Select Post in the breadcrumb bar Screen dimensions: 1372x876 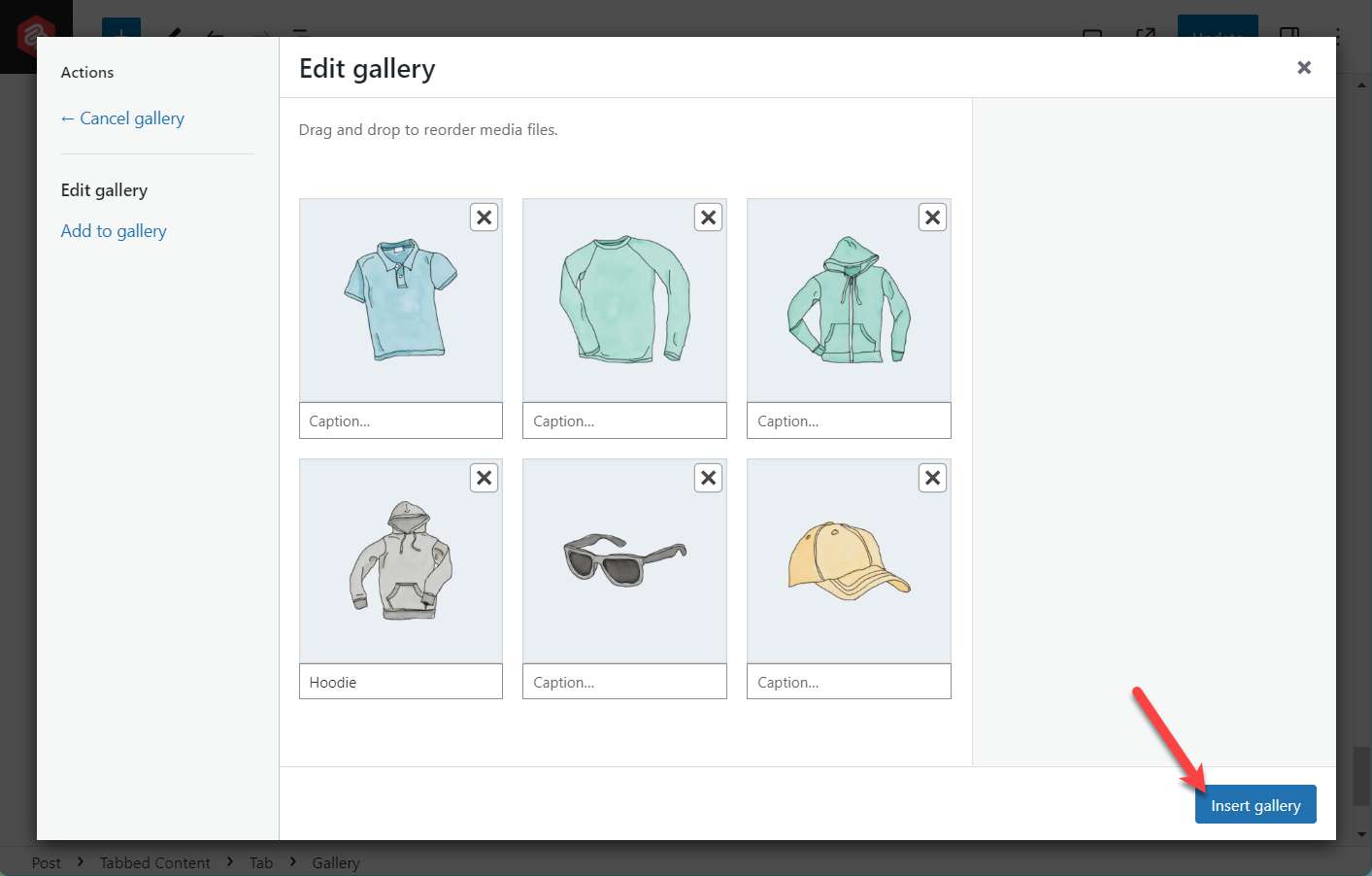[46, 862]
